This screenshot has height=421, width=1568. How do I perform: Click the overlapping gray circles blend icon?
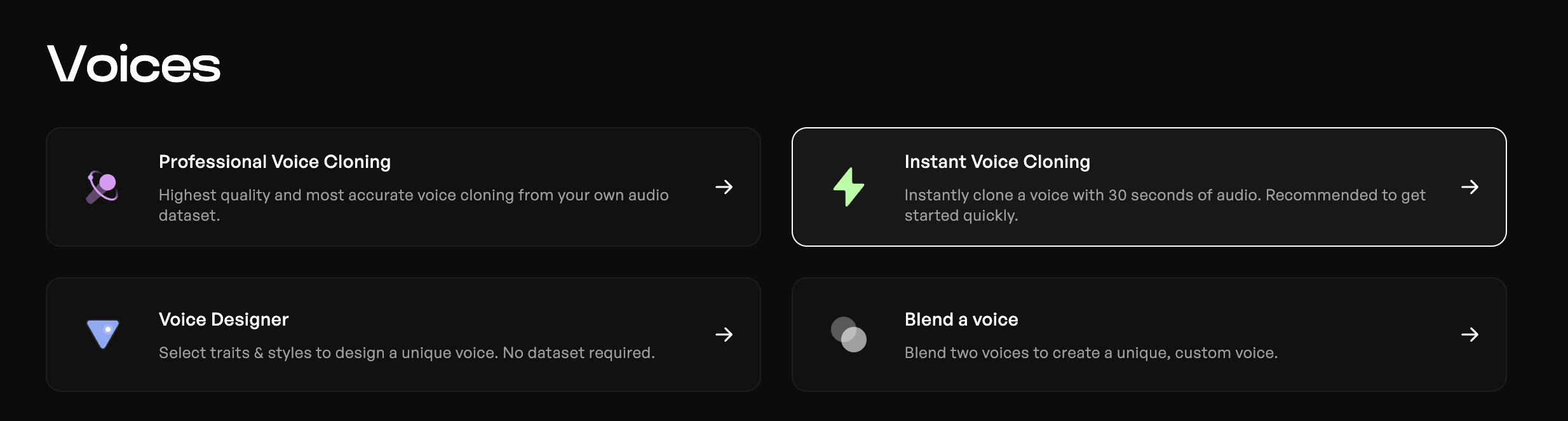pyautogui.click(x=849, y=335)
